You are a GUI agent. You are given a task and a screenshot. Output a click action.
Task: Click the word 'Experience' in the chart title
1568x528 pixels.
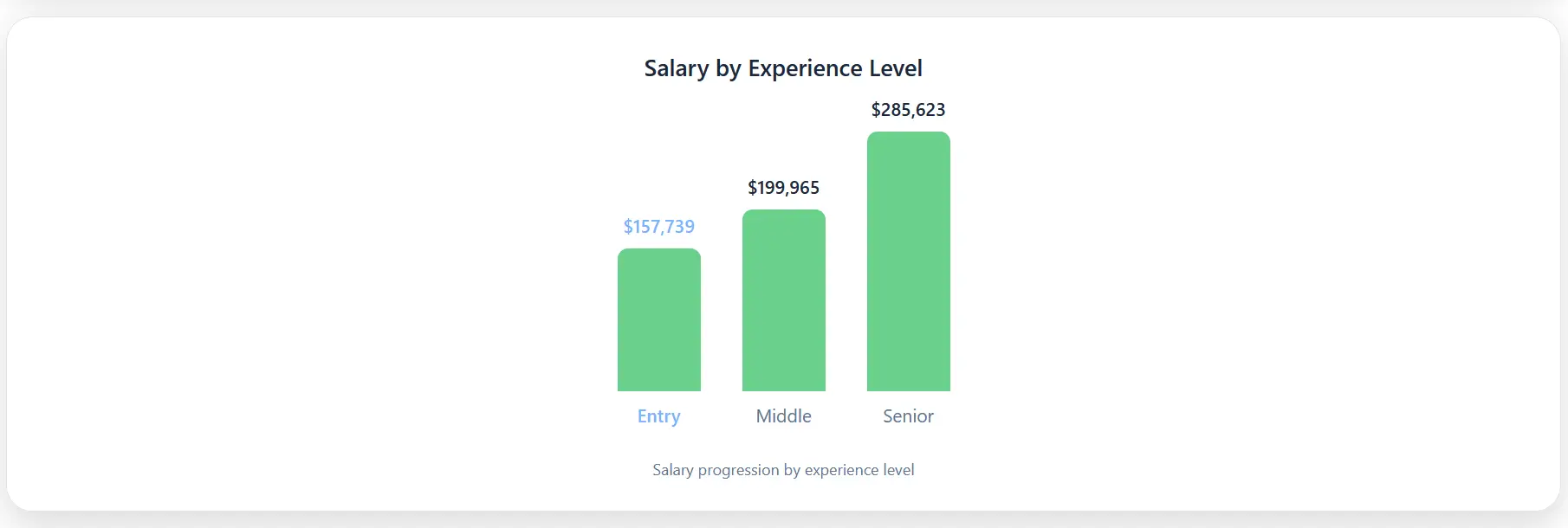805,68
